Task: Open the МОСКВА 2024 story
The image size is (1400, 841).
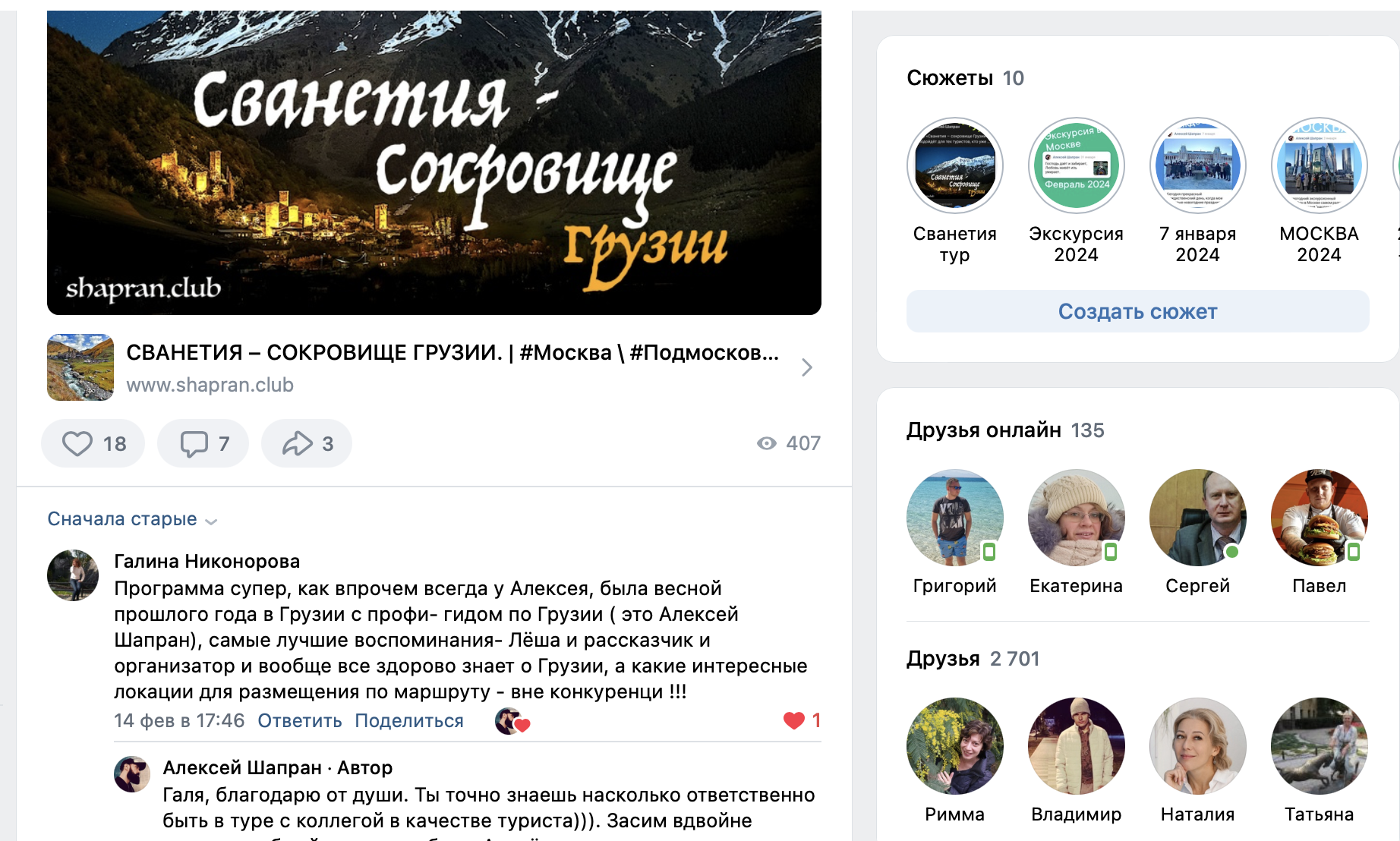Action: click(x=1319, y=165)
